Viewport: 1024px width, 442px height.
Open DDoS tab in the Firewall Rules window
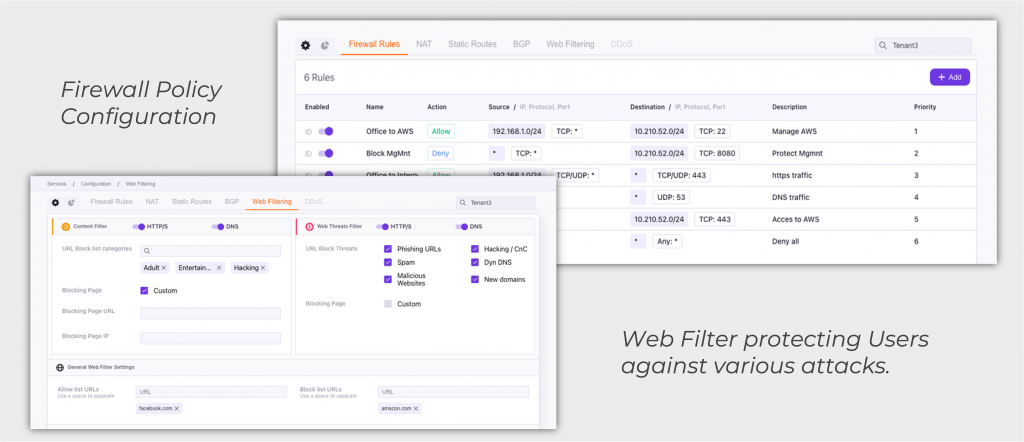coord(621,44)
